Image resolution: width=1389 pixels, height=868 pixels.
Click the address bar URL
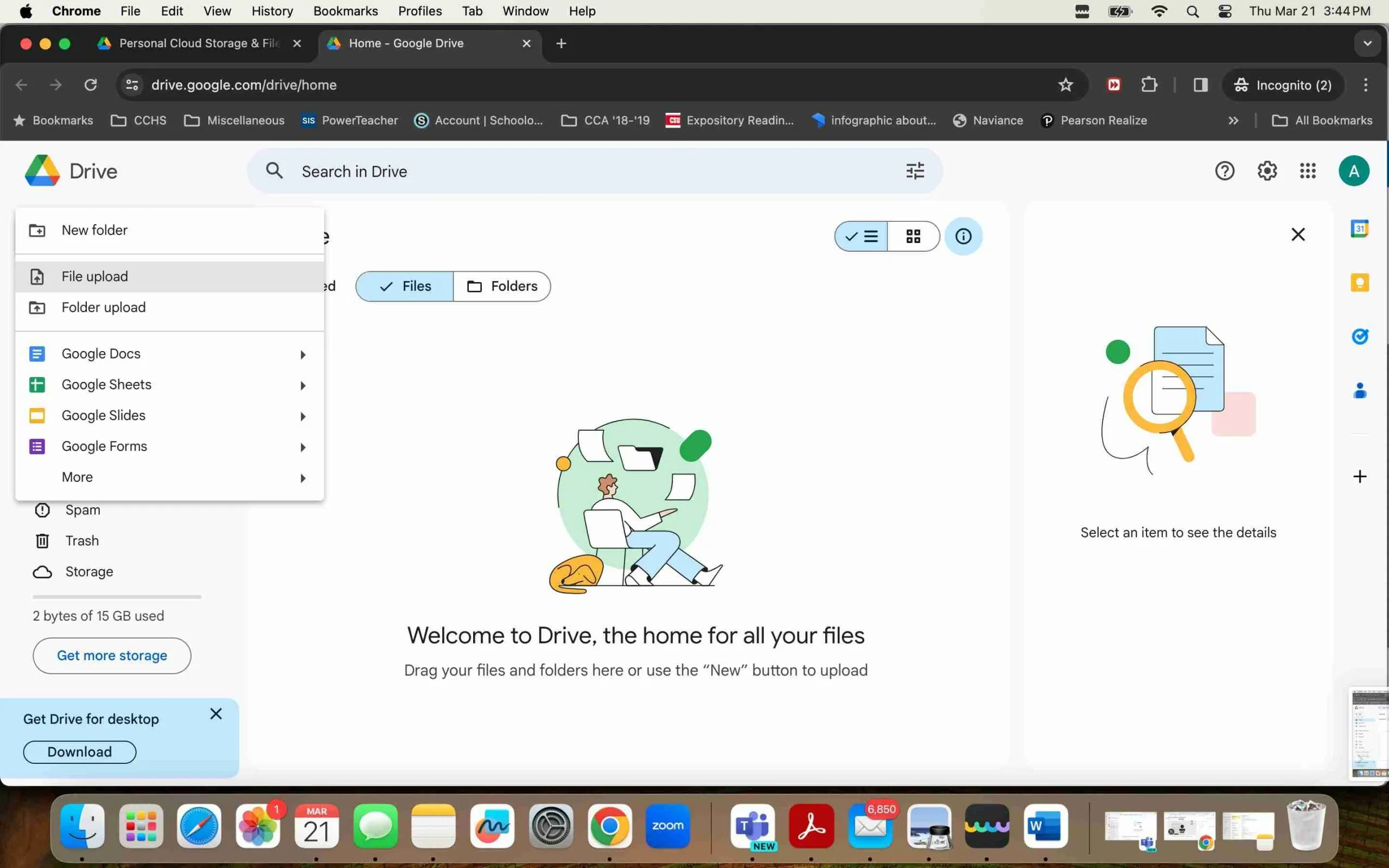[x=244, y=85]
